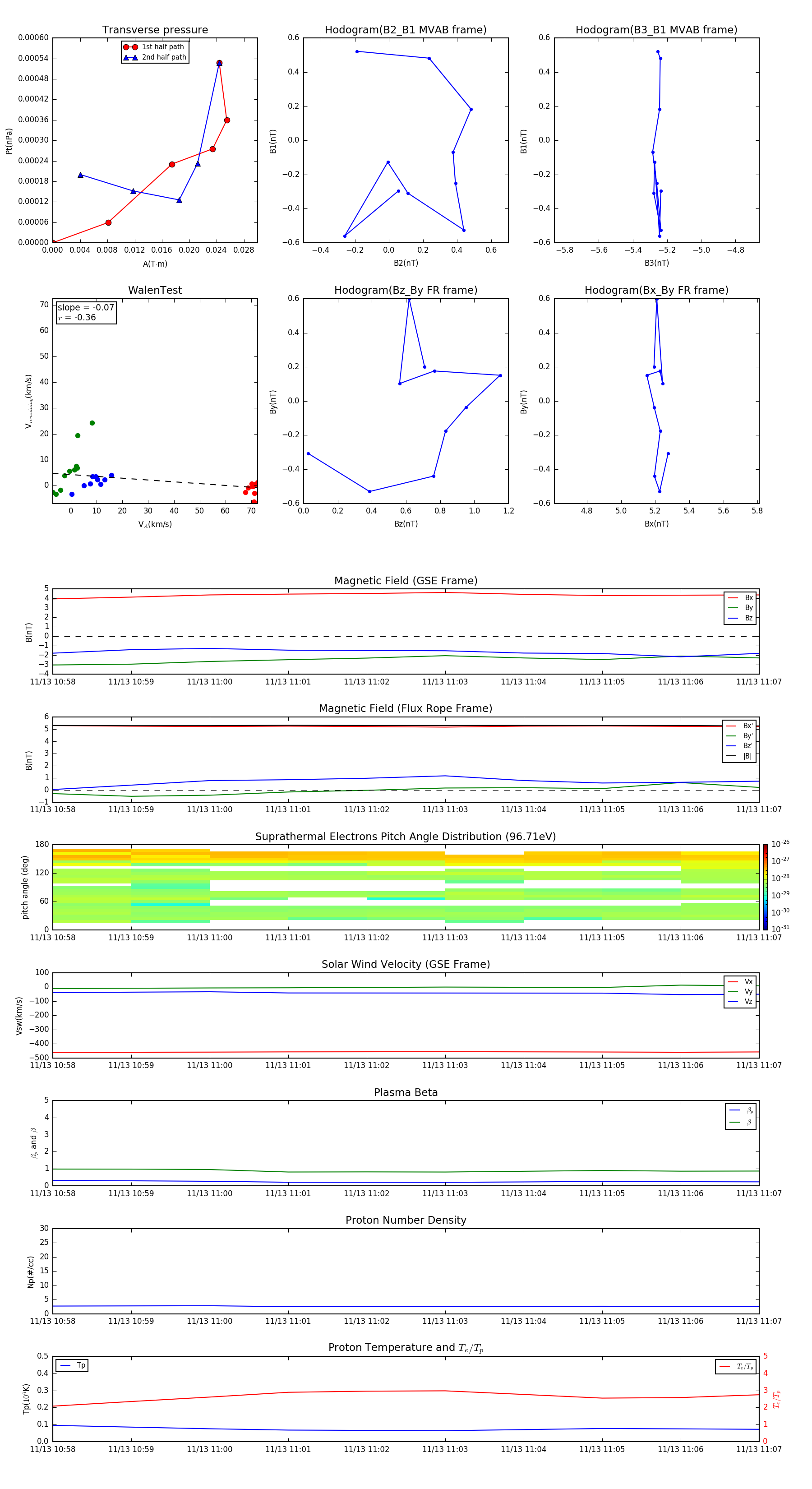
Task: Click the 'WalenTest' plot title
Action: 155,290
